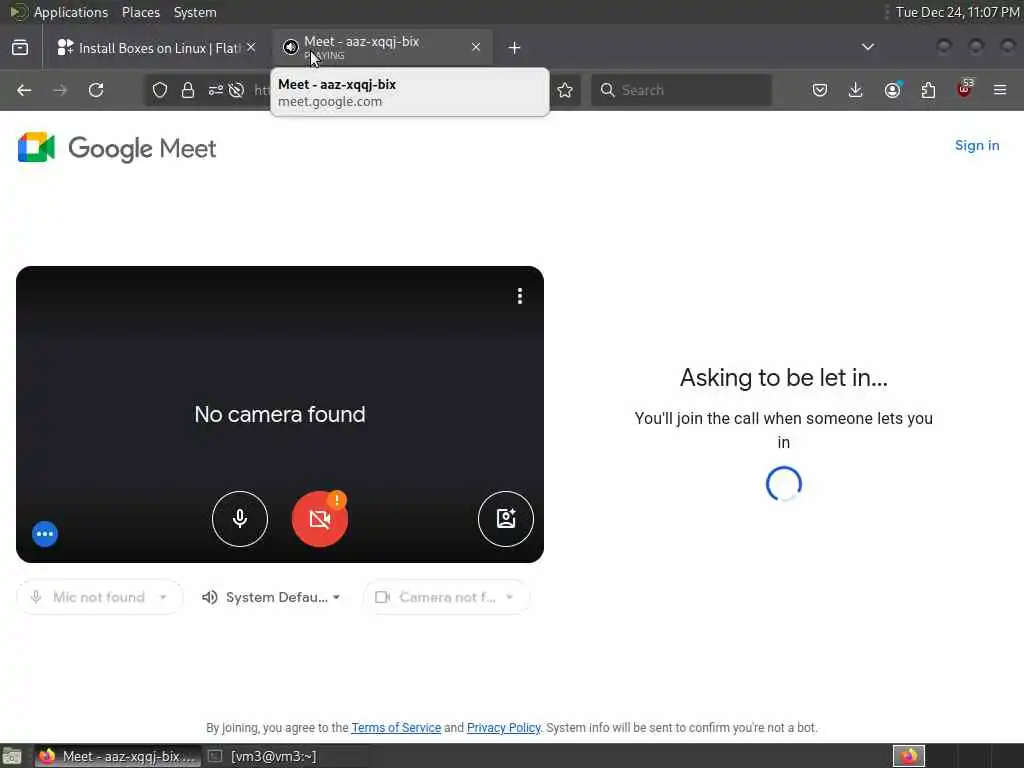Close the Install Boxes on Linux tab

coord(251,47)
